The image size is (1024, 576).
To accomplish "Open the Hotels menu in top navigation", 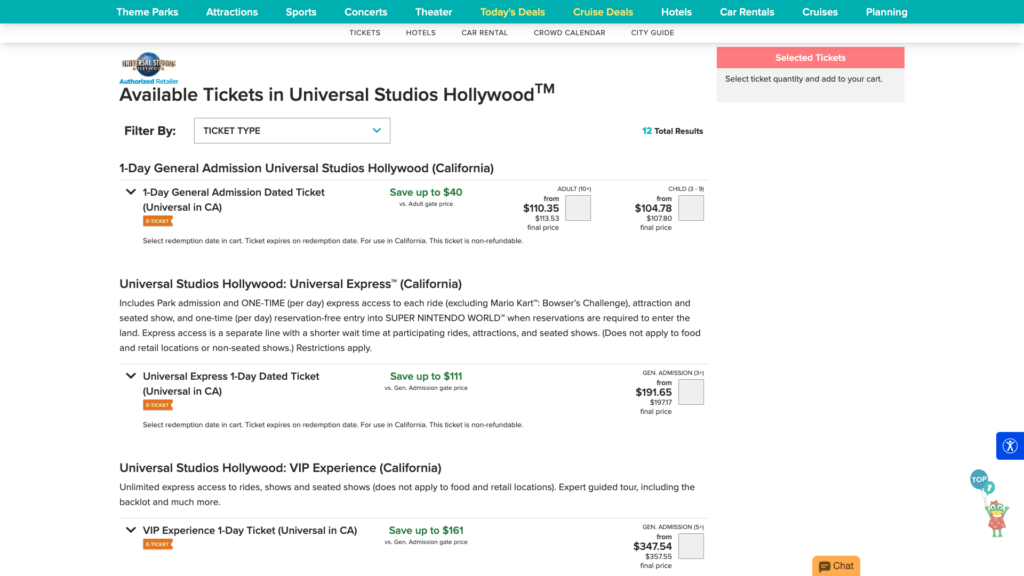I will 677,12.
